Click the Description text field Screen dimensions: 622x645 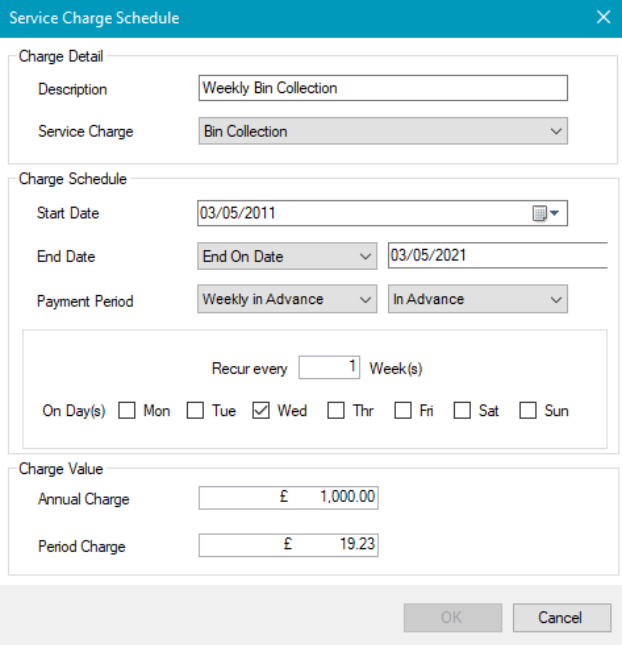(x=383, y=88)
